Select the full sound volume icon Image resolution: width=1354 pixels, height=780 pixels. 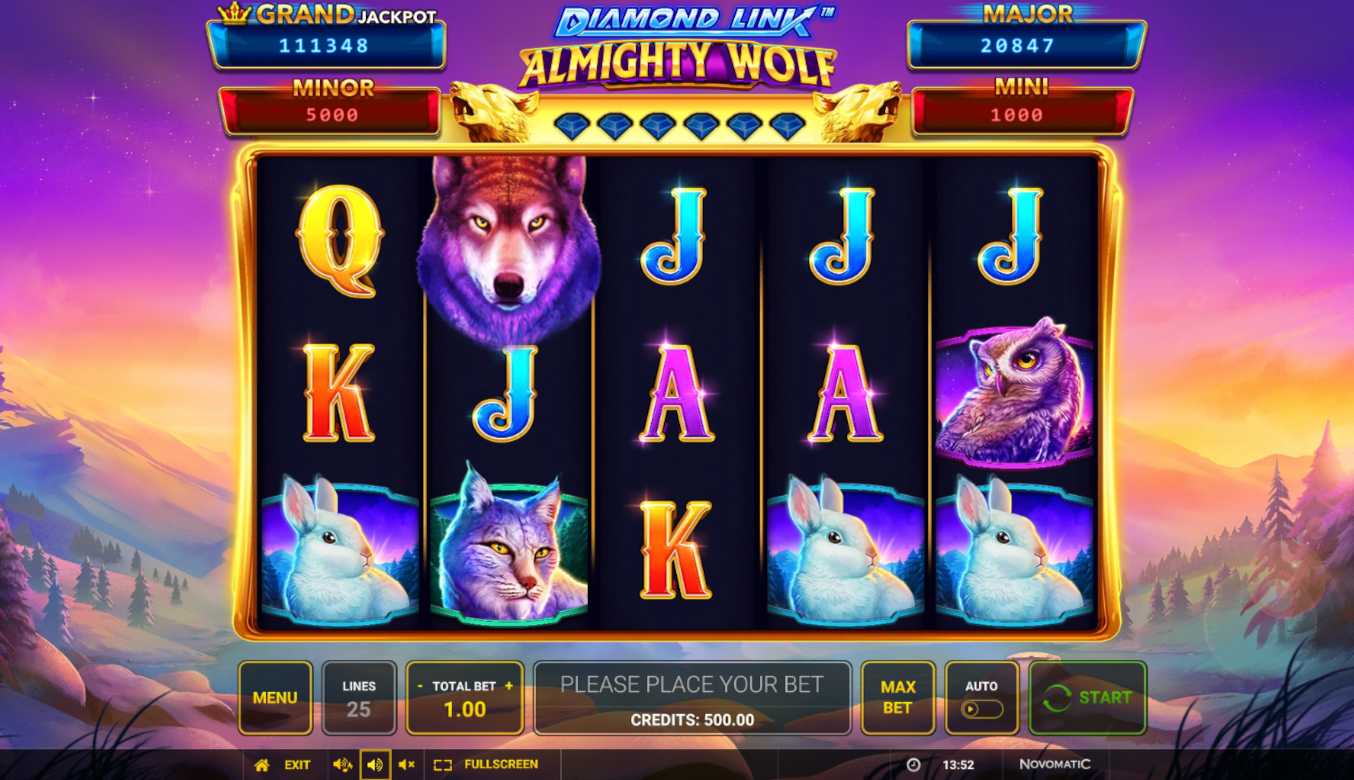click(x=342, y=765)
